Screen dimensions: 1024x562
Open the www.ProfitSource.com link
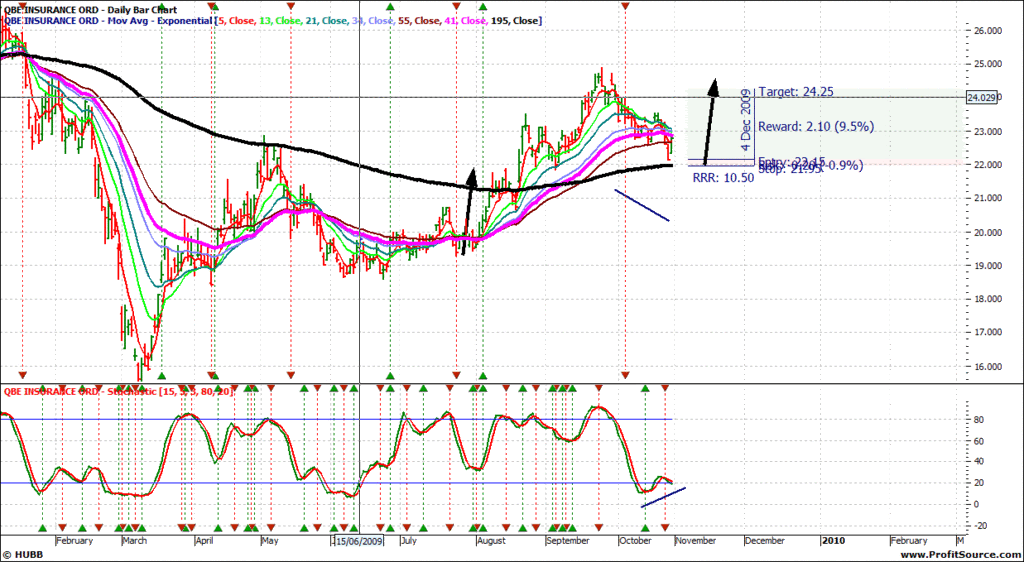click(960, 555)
